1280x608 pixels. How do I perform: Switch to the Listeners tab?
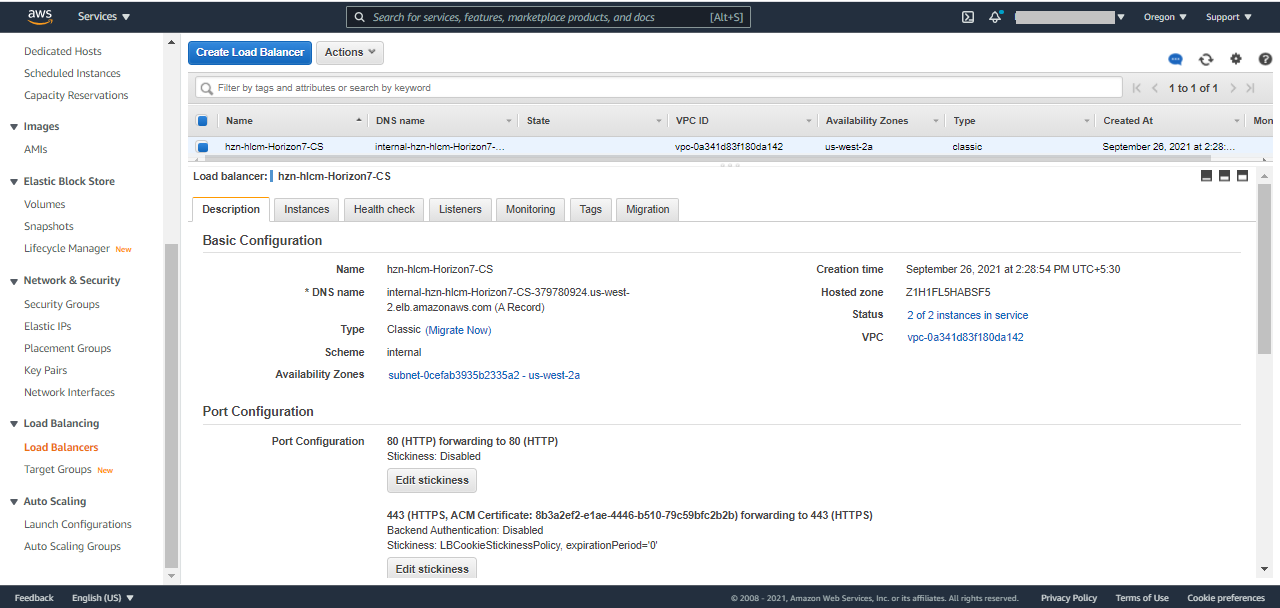[460, 209]
